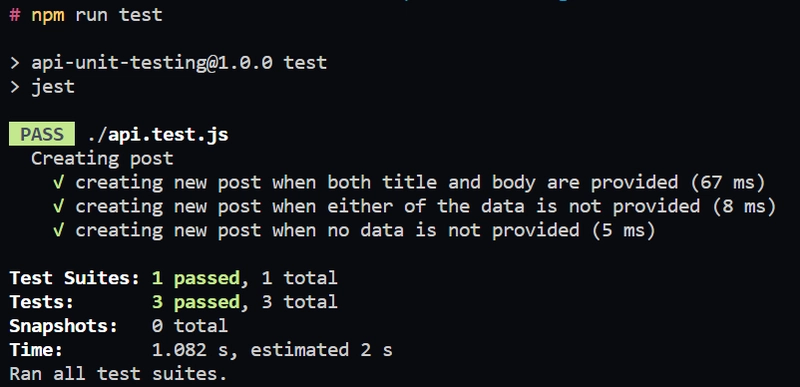The width and height of the screenshot is (800, 387).
Task: Click the 'Creating post' suite heading
Action: (x=102, y=159)
